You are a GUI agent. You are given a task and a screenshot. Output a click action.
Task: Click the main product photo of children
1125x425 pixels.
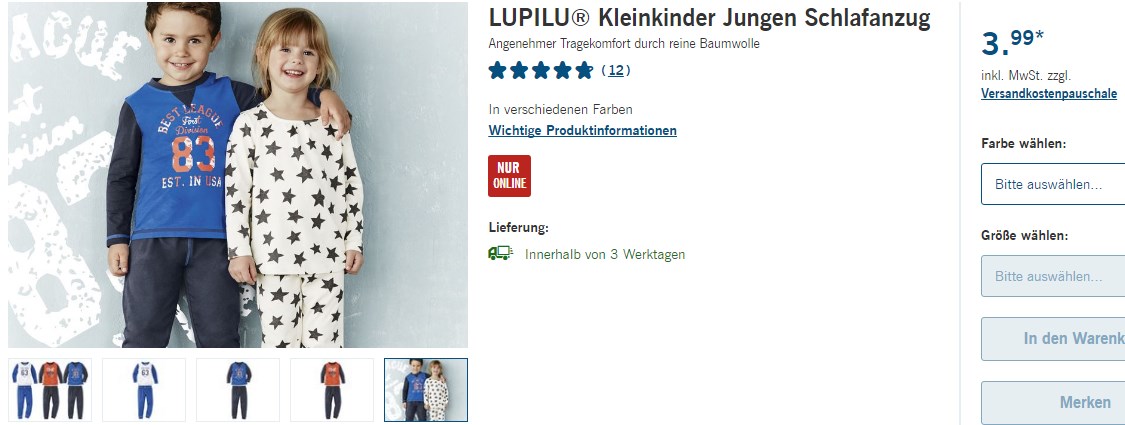tap(237, 174)
